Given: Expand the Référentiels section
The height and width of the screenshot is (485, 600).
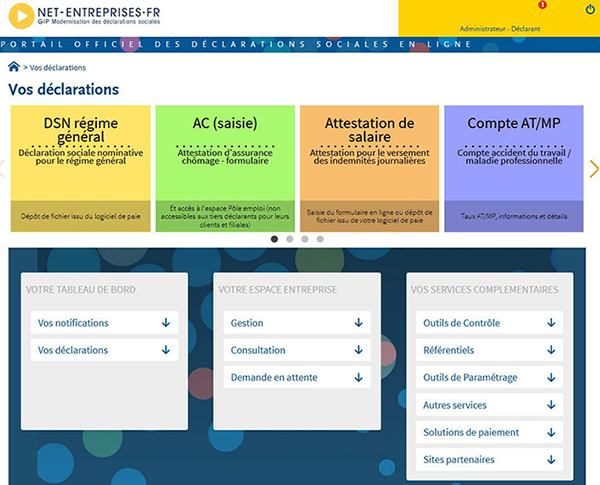Looking at the screenshot, I should (489, 350).
